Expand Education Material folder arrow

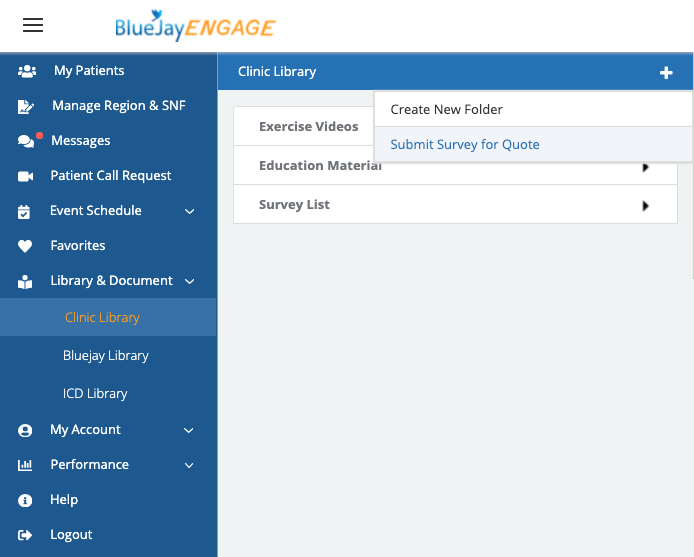point(645,167)
